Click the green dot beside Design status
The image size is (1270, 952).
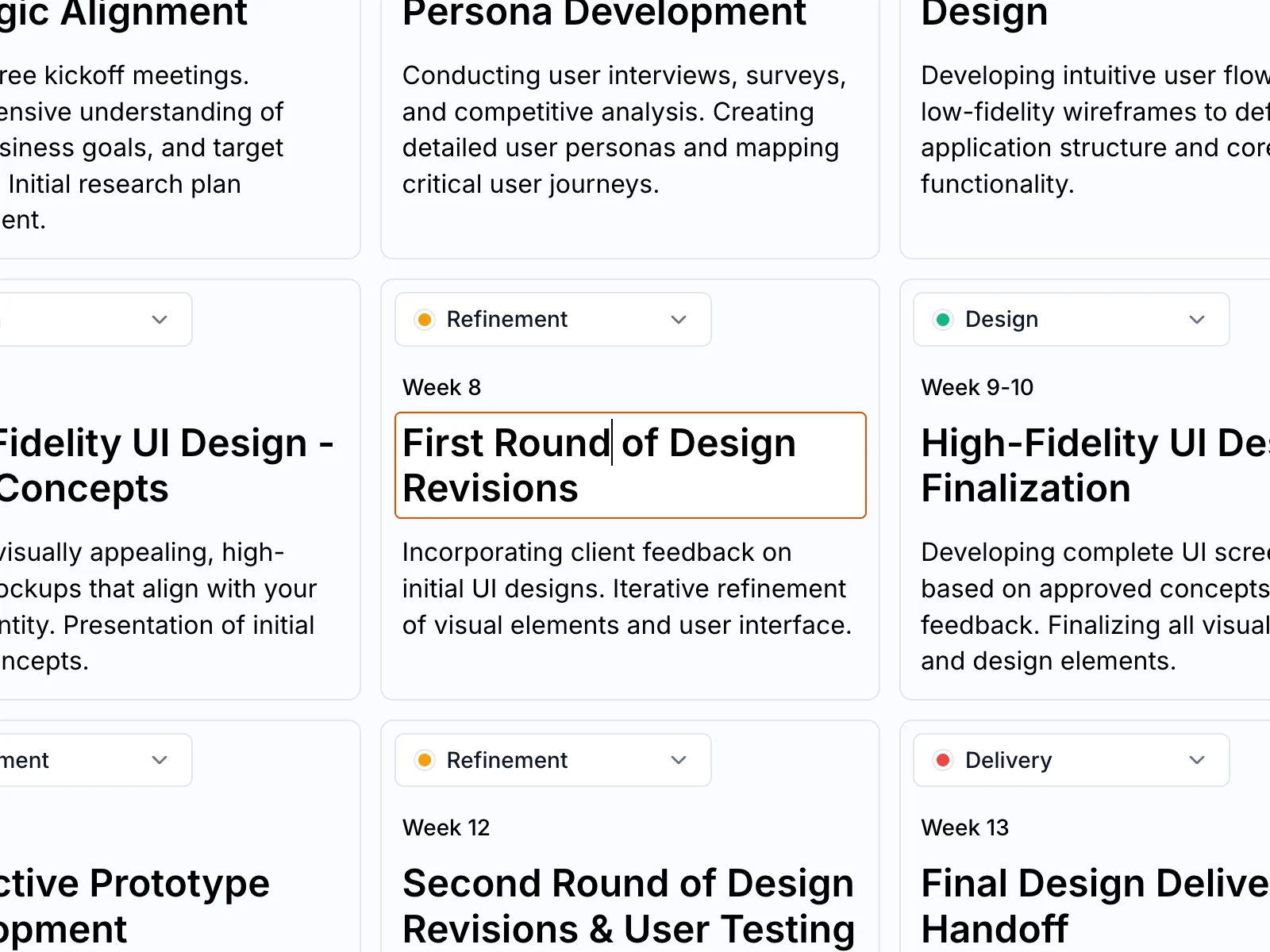[x=943, y=320]
